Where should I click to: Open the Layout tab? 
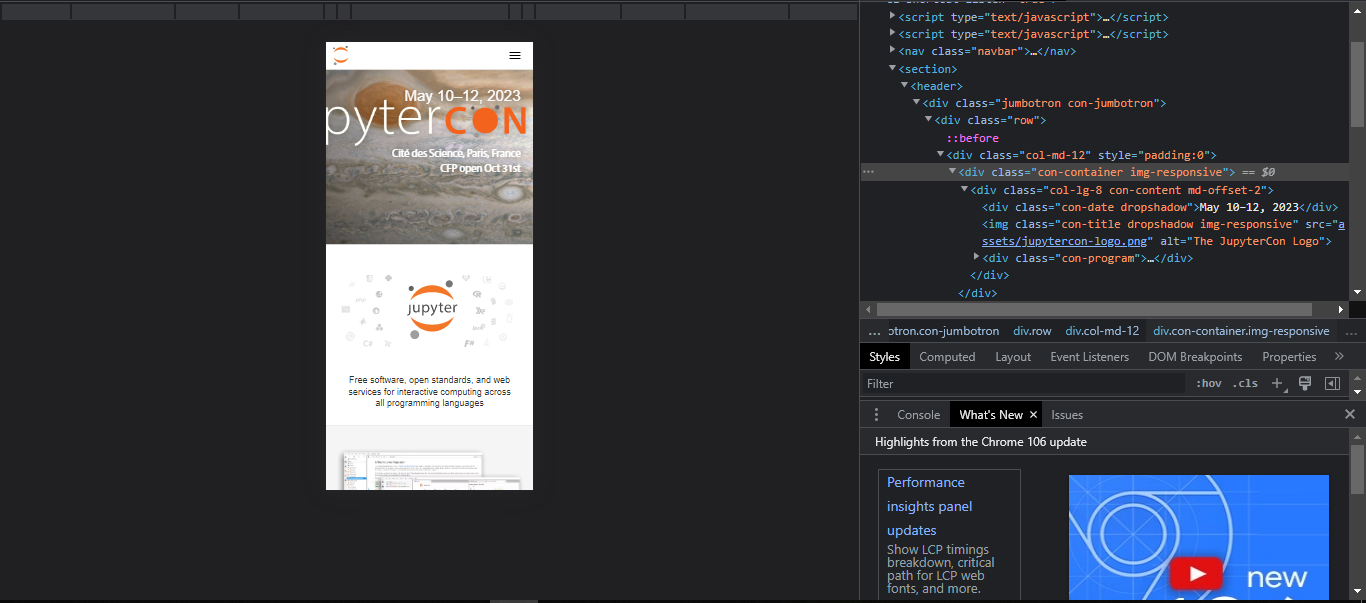[1013, 357]
